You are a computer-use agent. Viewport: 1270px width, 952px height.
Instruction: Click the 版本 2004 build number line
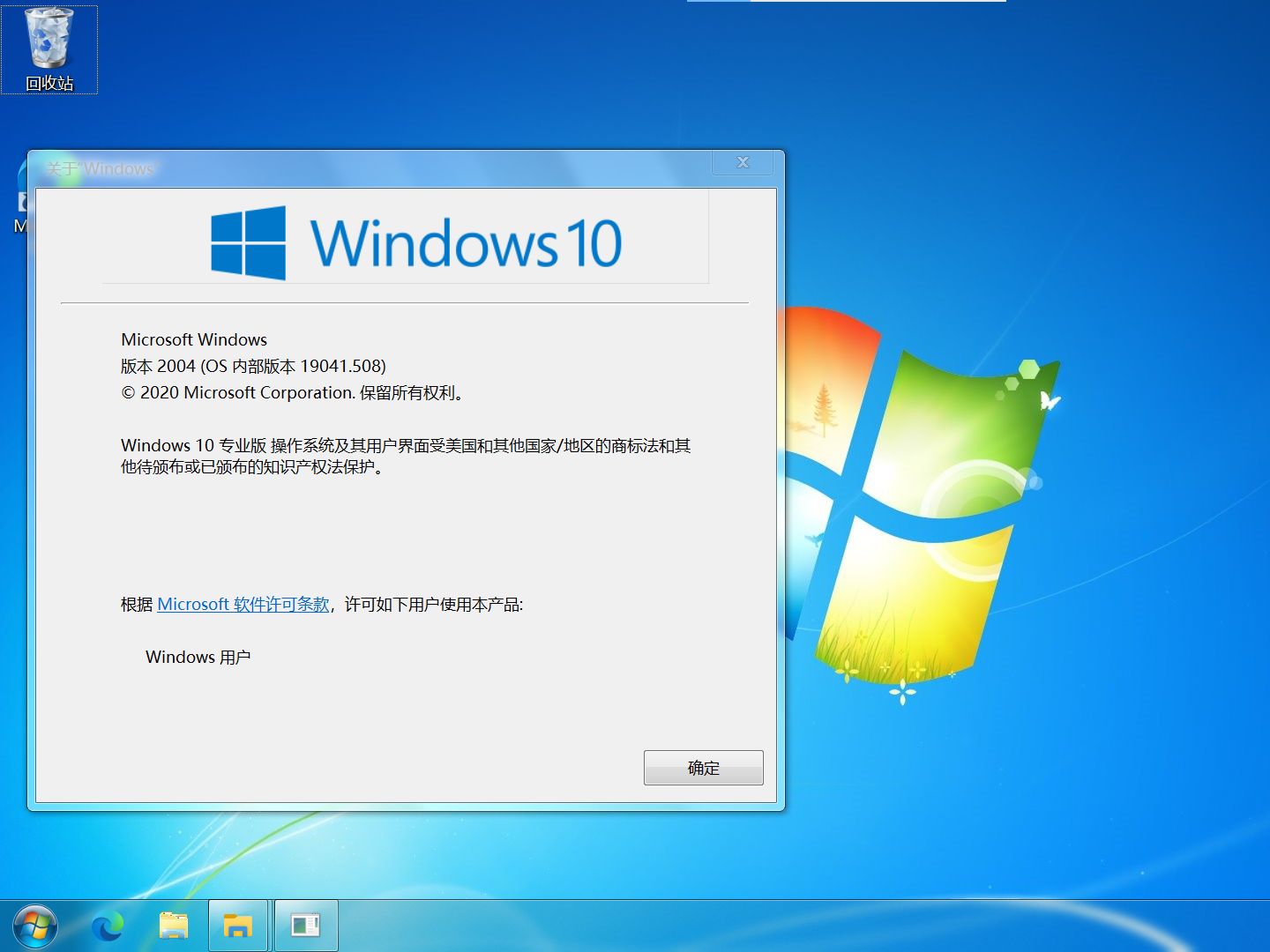coord(253,367)
